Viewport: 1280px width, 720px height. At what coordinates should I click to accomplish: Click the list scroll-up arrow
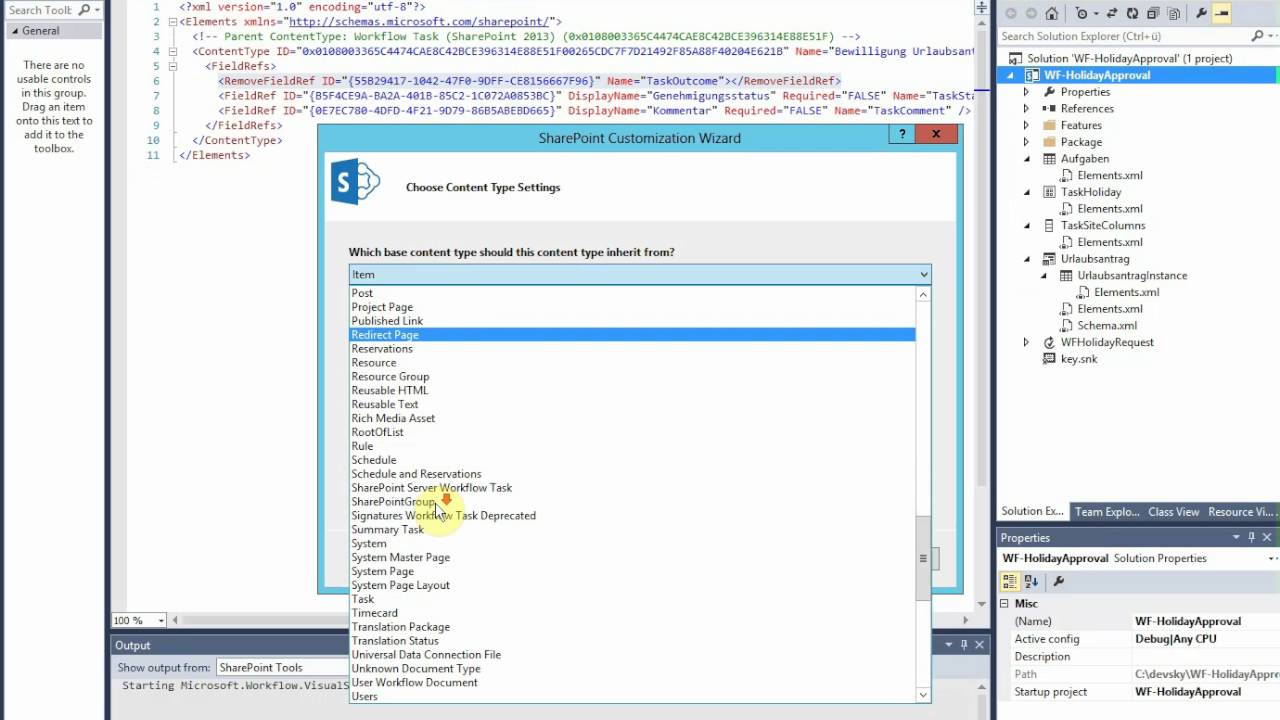(x=922, y=294)
